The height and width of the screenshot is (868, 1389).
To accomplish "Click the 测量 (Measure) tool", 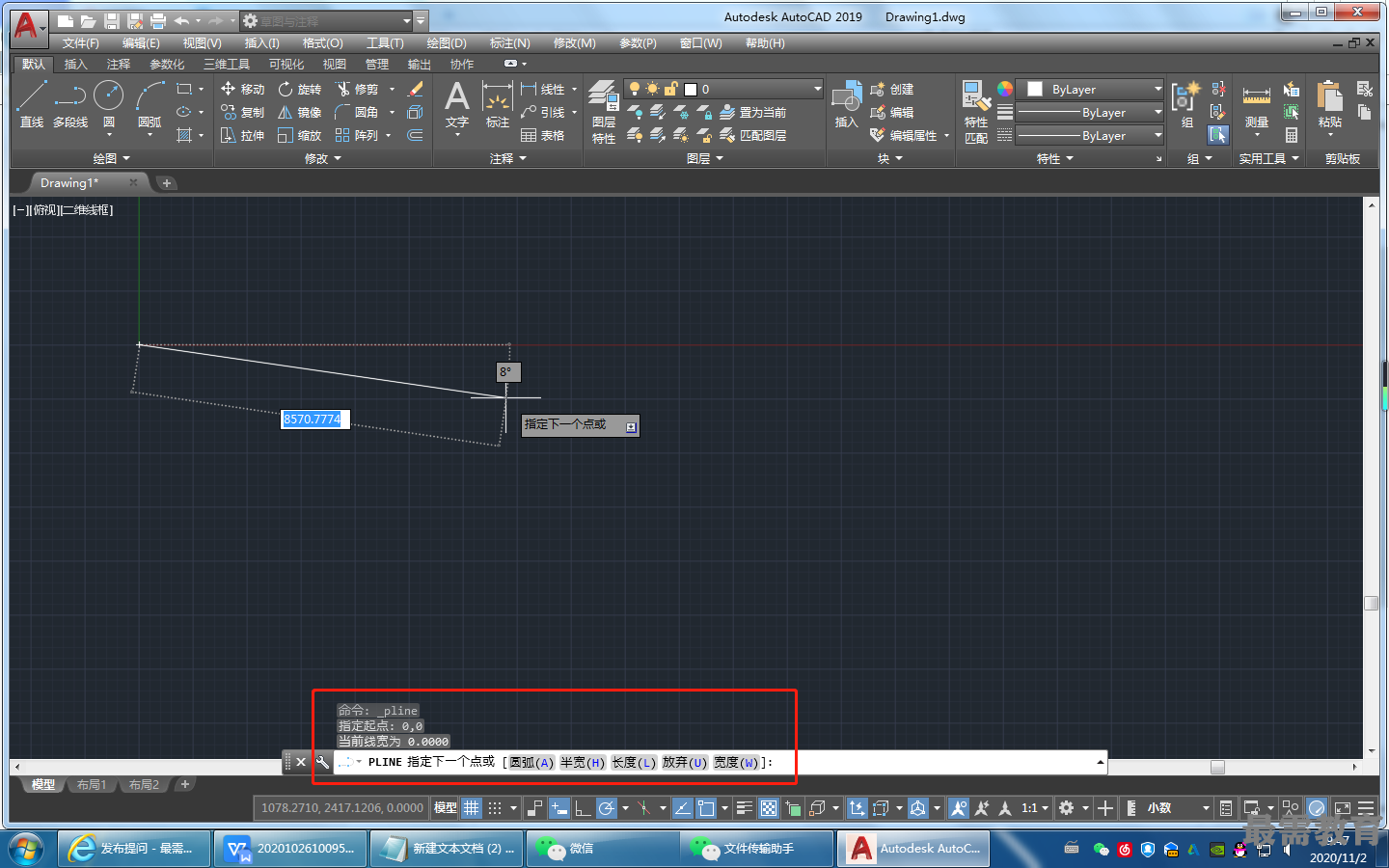I will point(1256,106).
